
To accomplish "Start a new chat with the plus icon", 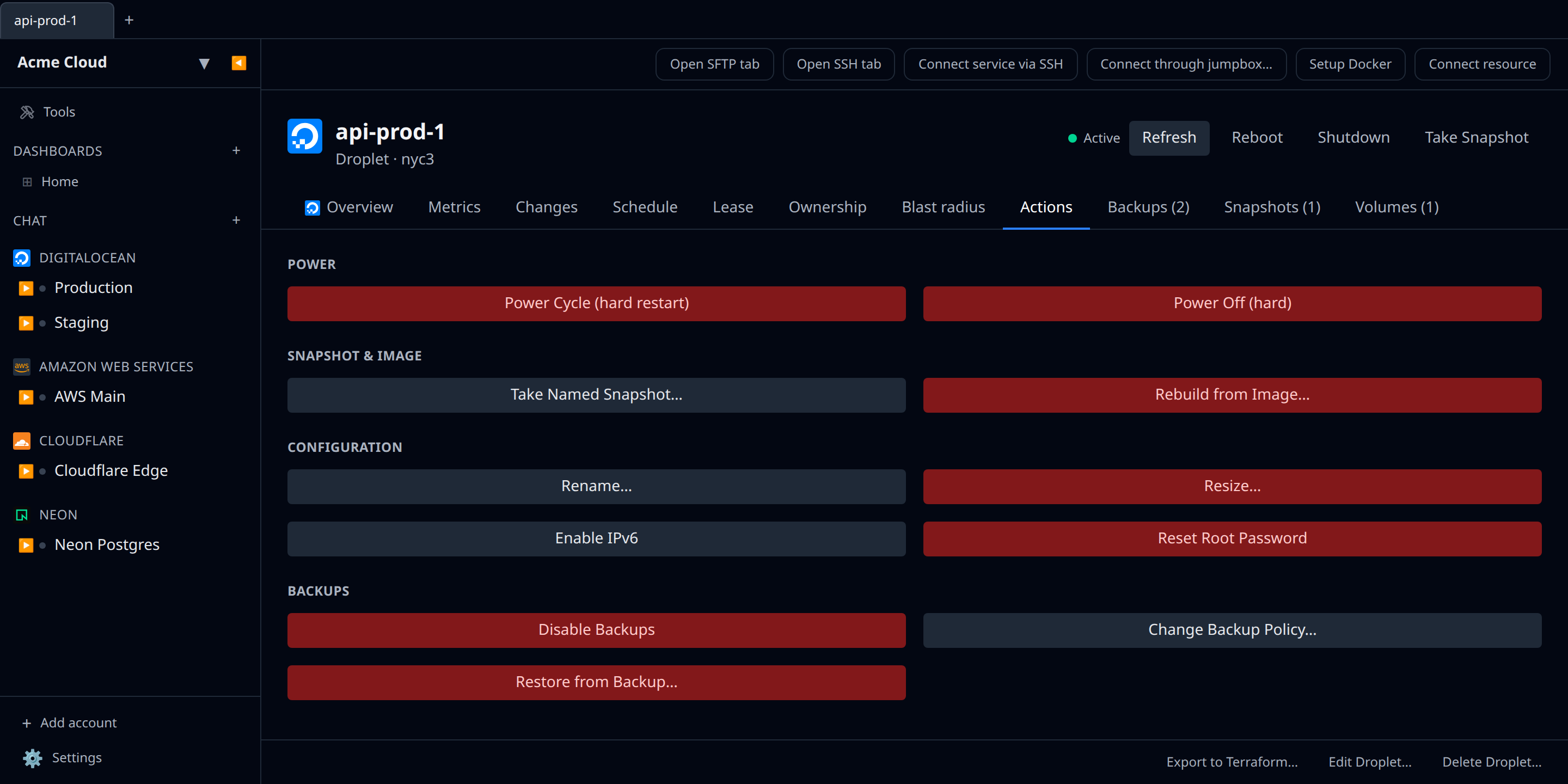I will [x=236, y=220].
